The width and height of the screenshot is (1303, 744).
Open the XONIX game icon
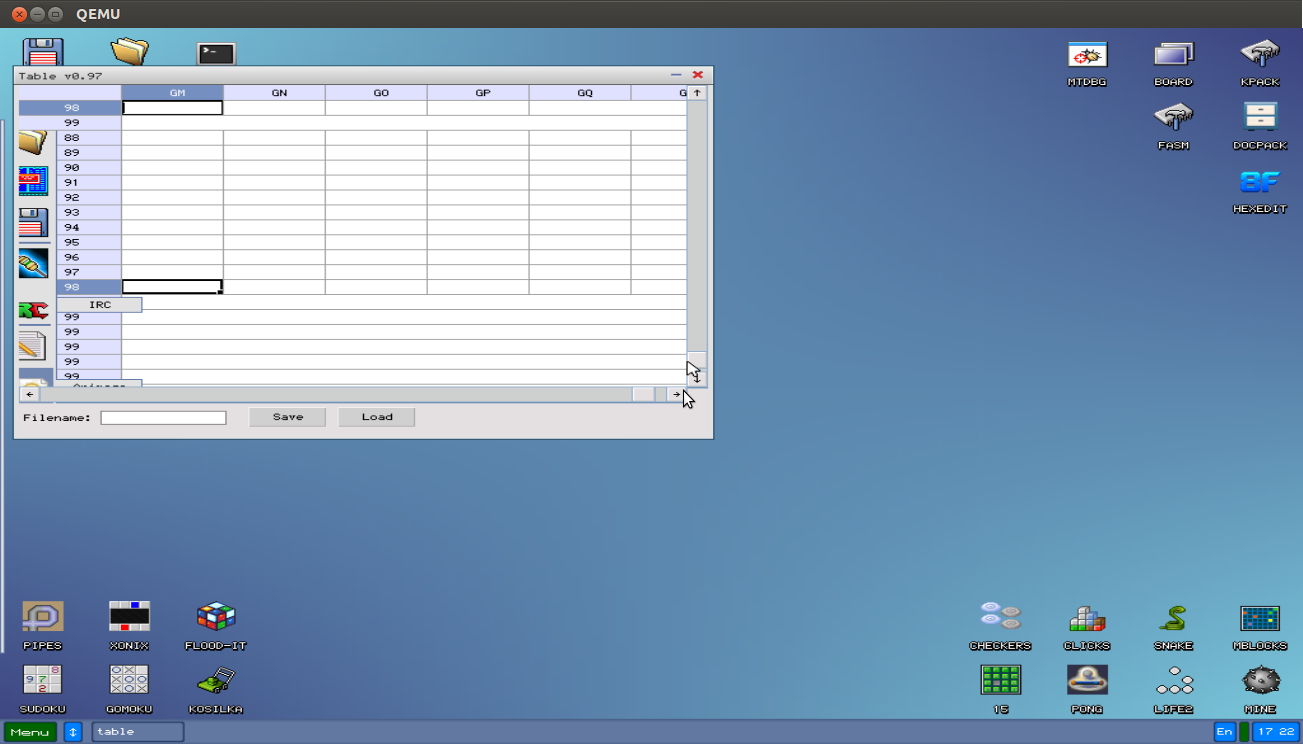pyautogui.click(x=129, y=618)
